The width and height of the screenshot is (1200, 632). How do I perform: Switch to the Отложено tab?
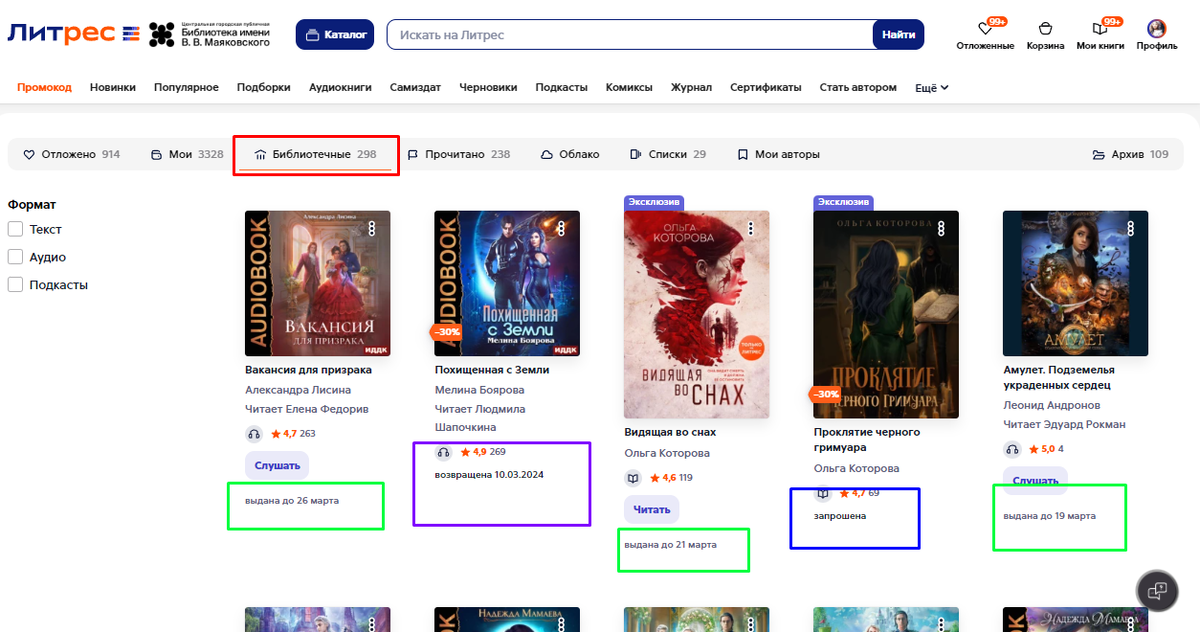pyautogui.click(x=71, y=154)
